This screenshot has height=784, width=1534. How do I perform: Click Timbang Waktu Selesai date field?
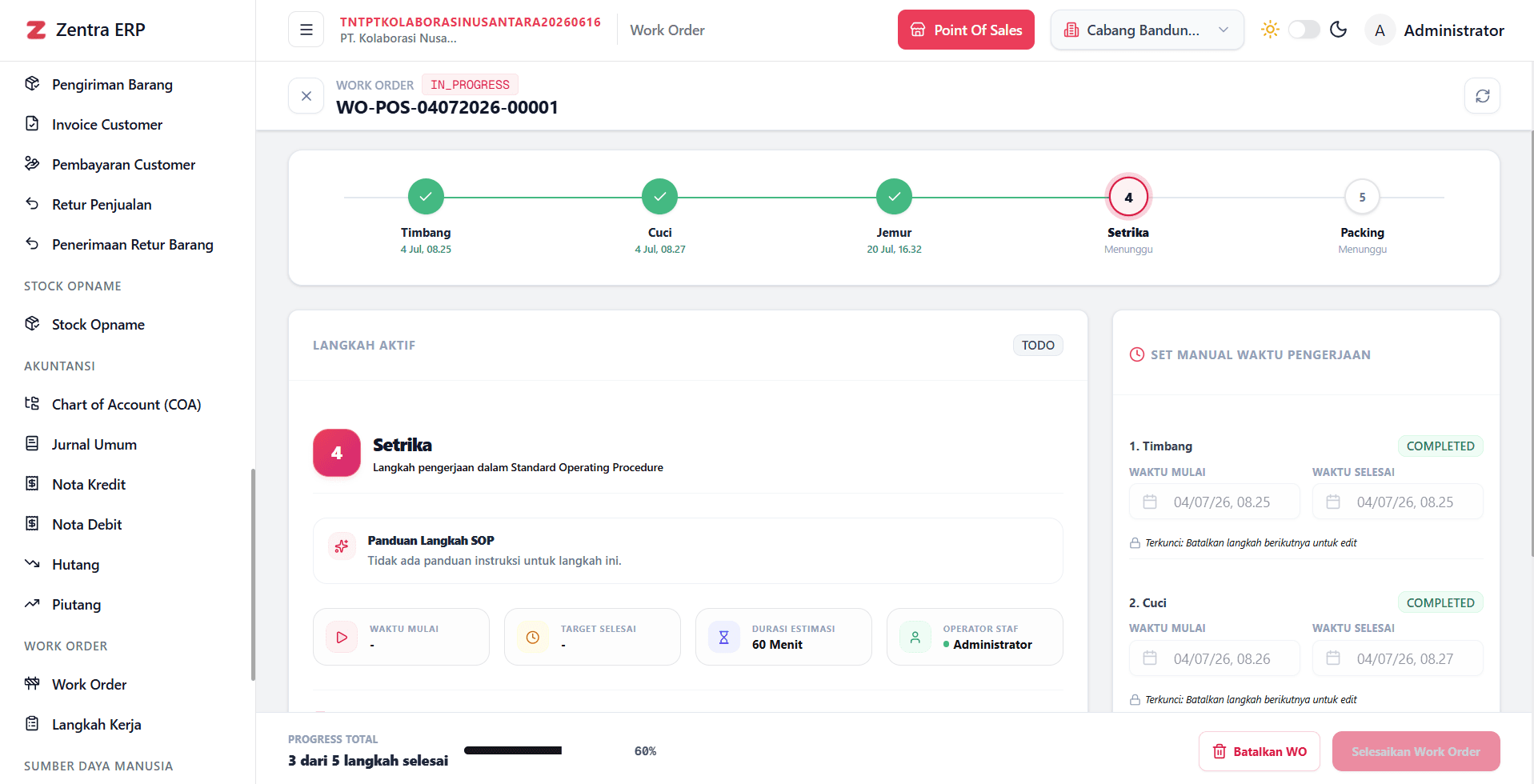1397,502
